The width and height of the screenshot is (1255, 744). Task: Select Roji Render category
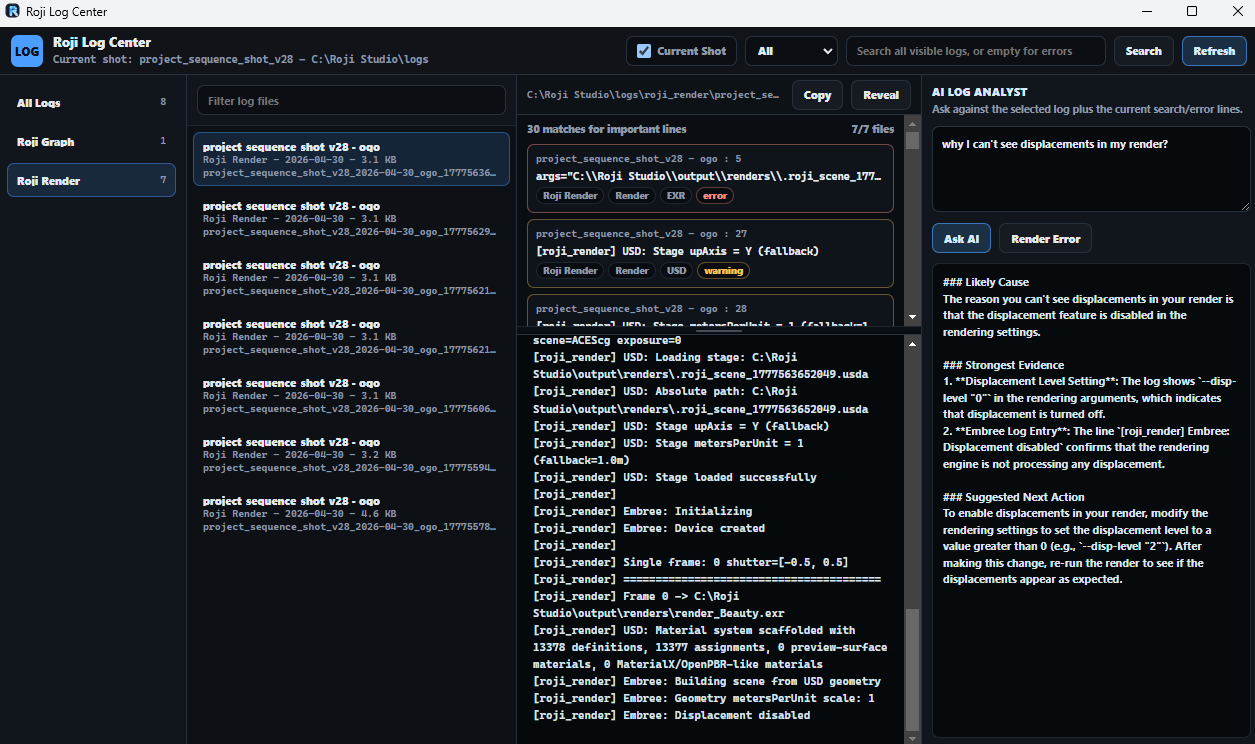tap(91, 181)
